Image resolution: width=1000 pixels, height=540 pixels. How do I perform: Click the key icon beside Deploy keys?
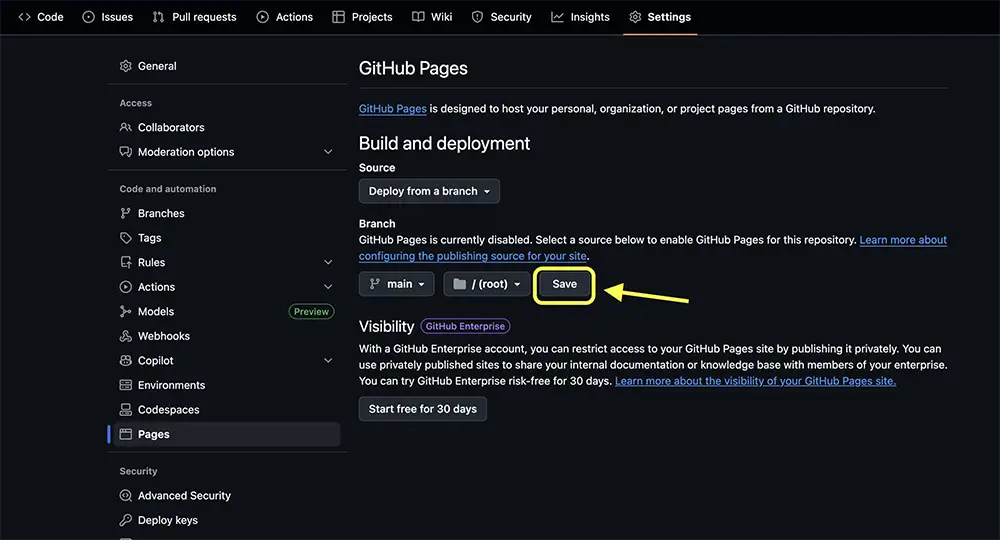point(126,520)
